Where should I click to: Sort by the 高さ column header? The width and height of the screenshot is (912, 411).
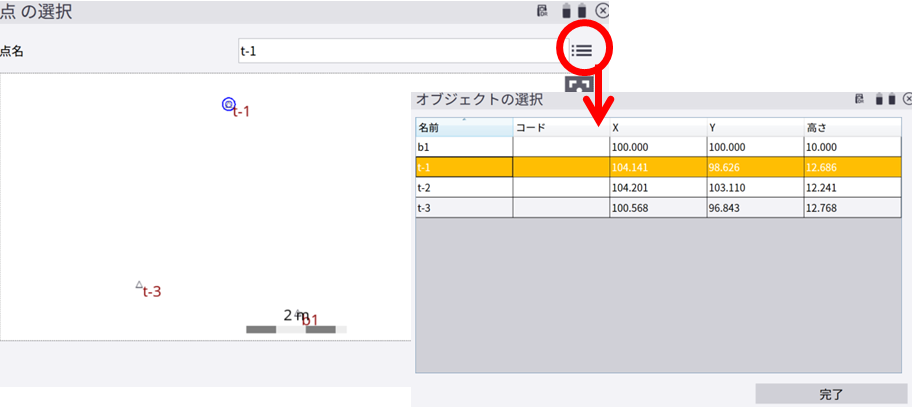852,127
